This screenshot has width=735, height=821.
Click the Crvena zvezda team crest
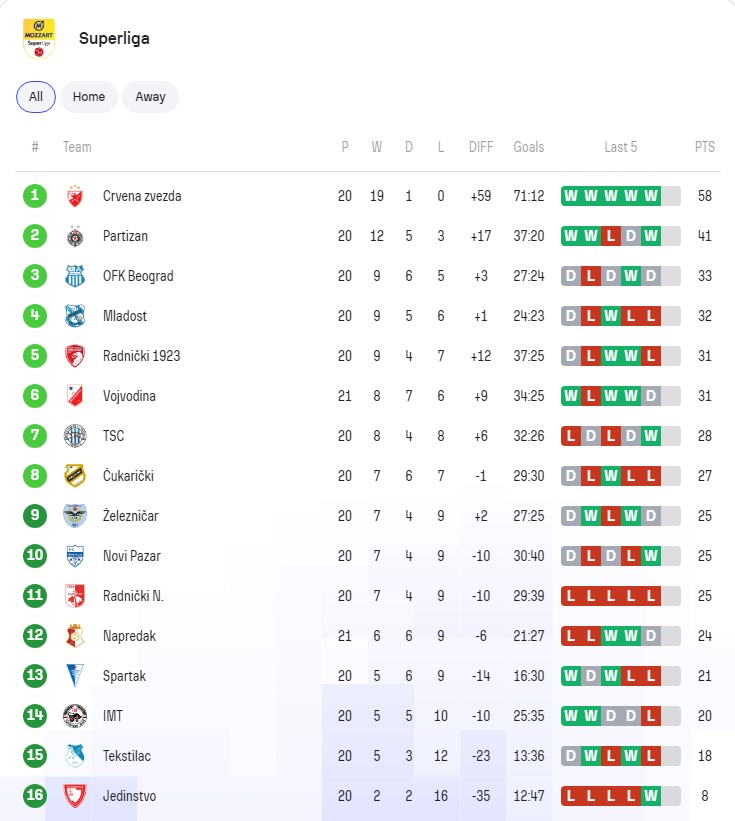click(x=75, y=196)
